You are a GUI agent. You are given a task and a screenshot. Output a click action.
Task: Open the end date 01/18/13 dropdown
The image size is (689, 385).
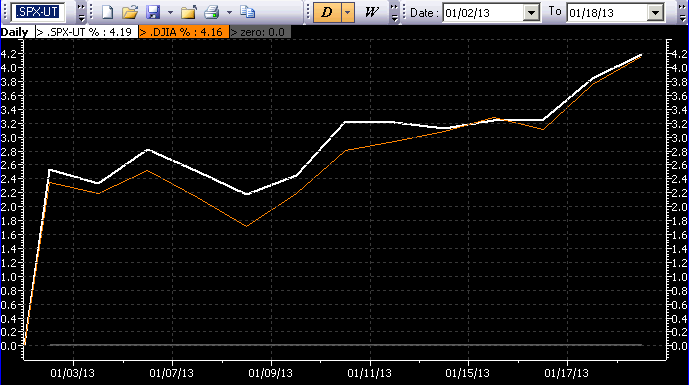point(656,13)
